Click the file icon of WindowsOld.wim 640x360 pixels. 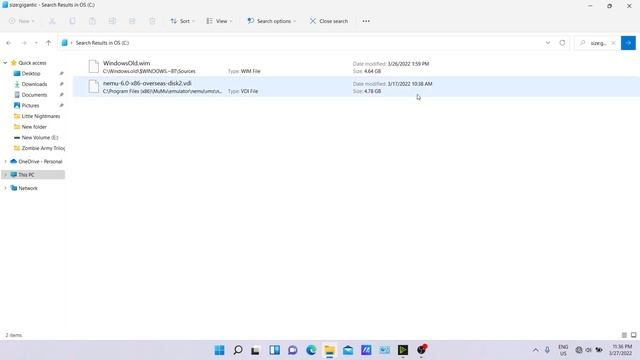click(x=93, y=67)
